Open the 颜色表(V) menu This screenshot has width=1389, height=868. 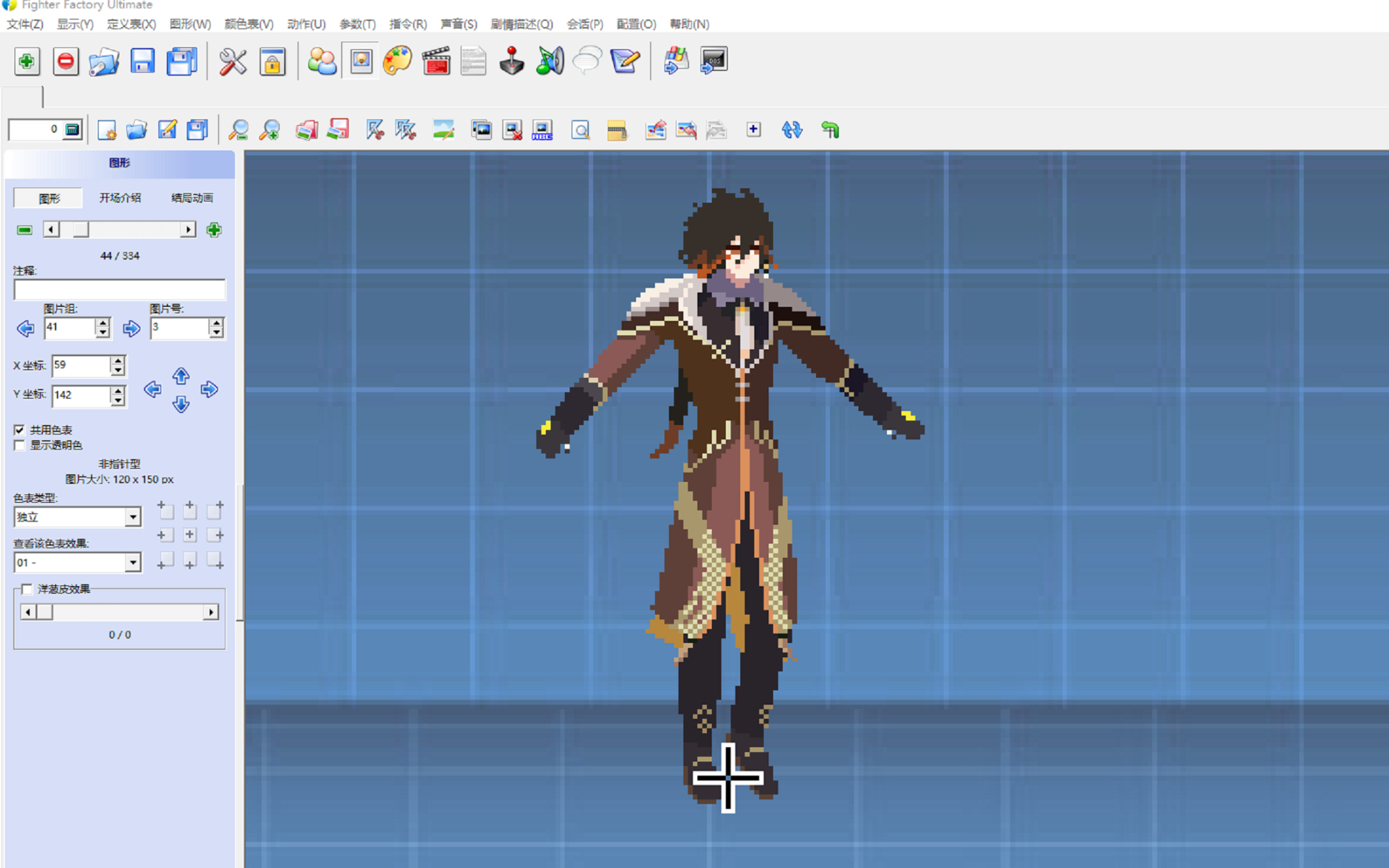[249, 24]
